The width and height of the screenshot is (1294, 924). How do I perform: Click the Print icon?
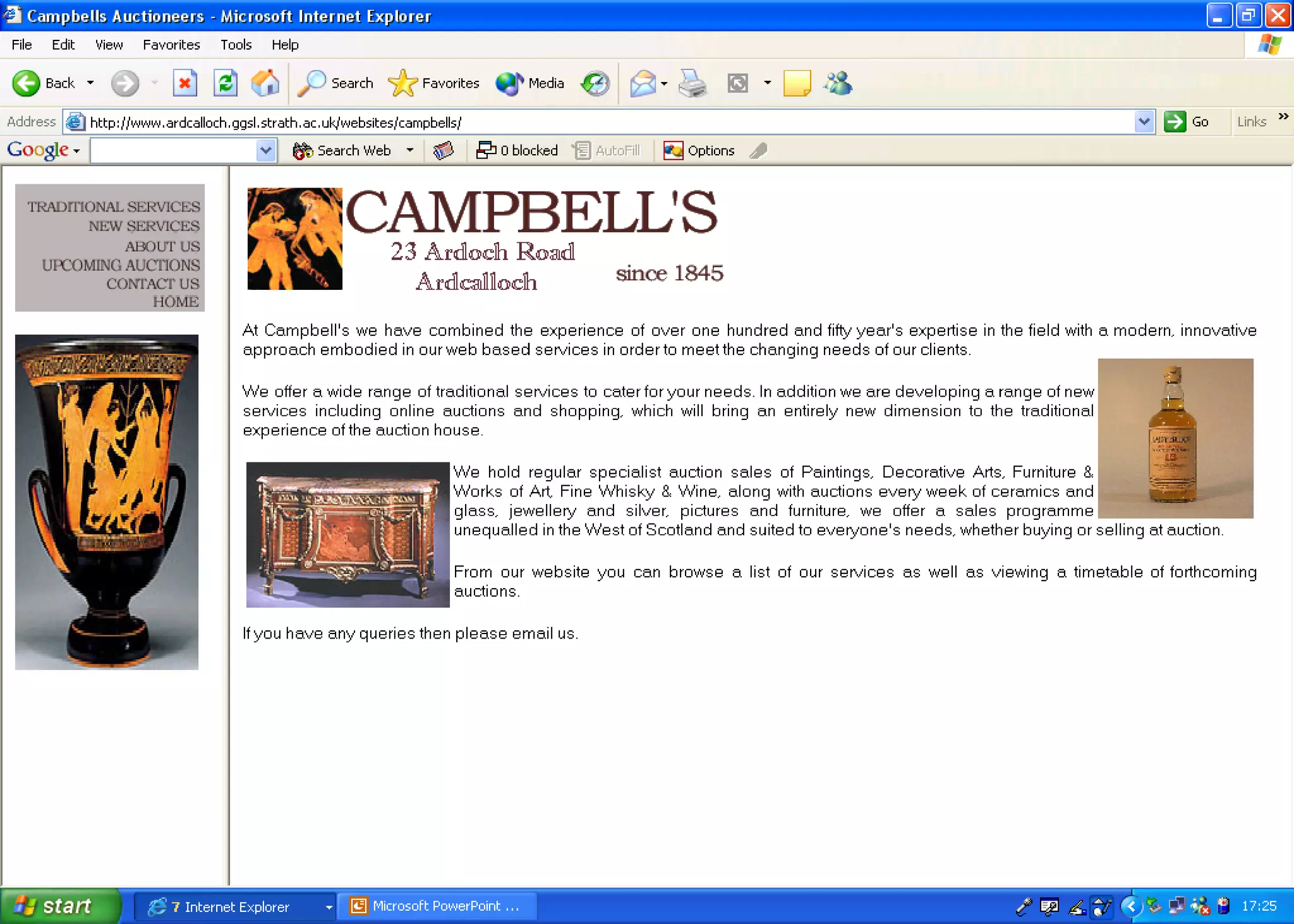[x=692, y=83]
